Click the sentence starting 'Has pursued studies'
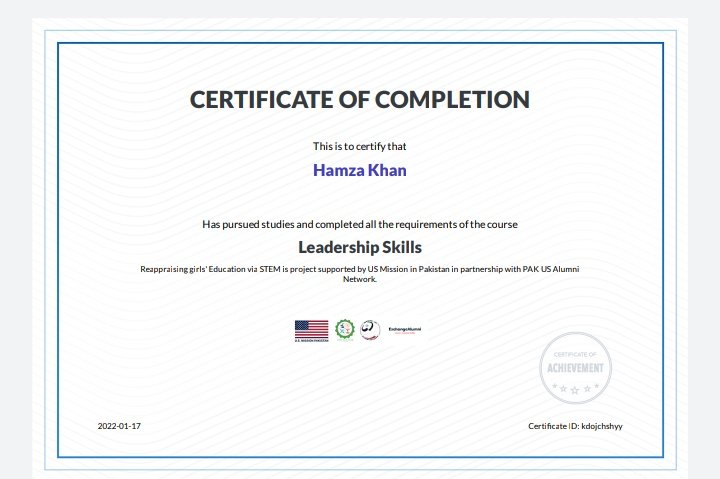Viewport: 720px width, 479px height. [x=360, y=225]
